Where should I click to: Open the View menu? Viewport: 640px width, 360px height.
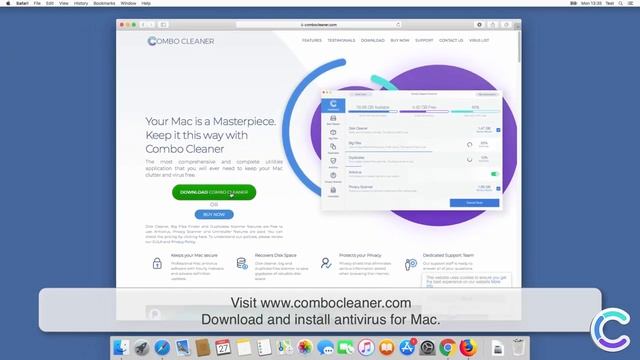pos(64,3)
